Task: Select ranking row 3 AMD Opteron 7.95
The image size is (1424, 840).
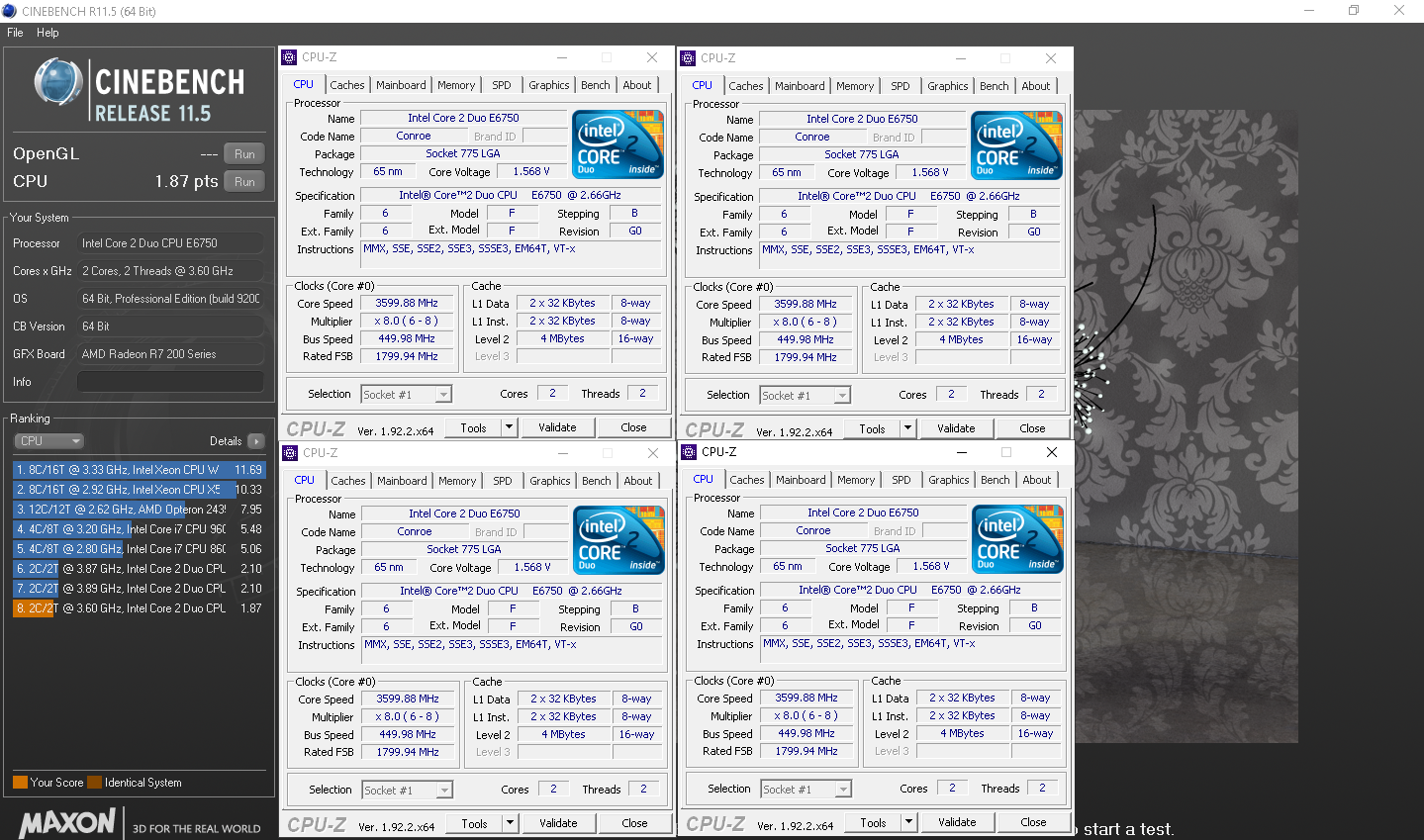Action: click(139, 510)
